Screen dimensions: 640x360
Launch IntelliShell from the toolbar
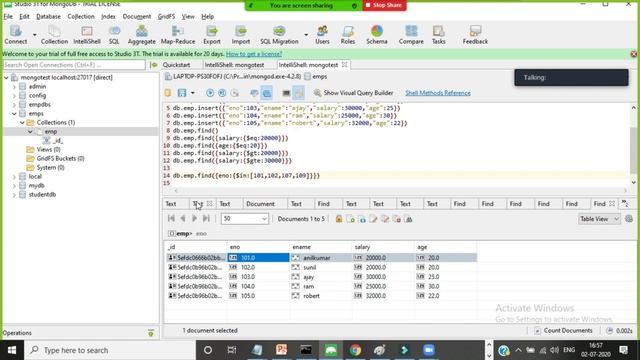coord(87,34)
